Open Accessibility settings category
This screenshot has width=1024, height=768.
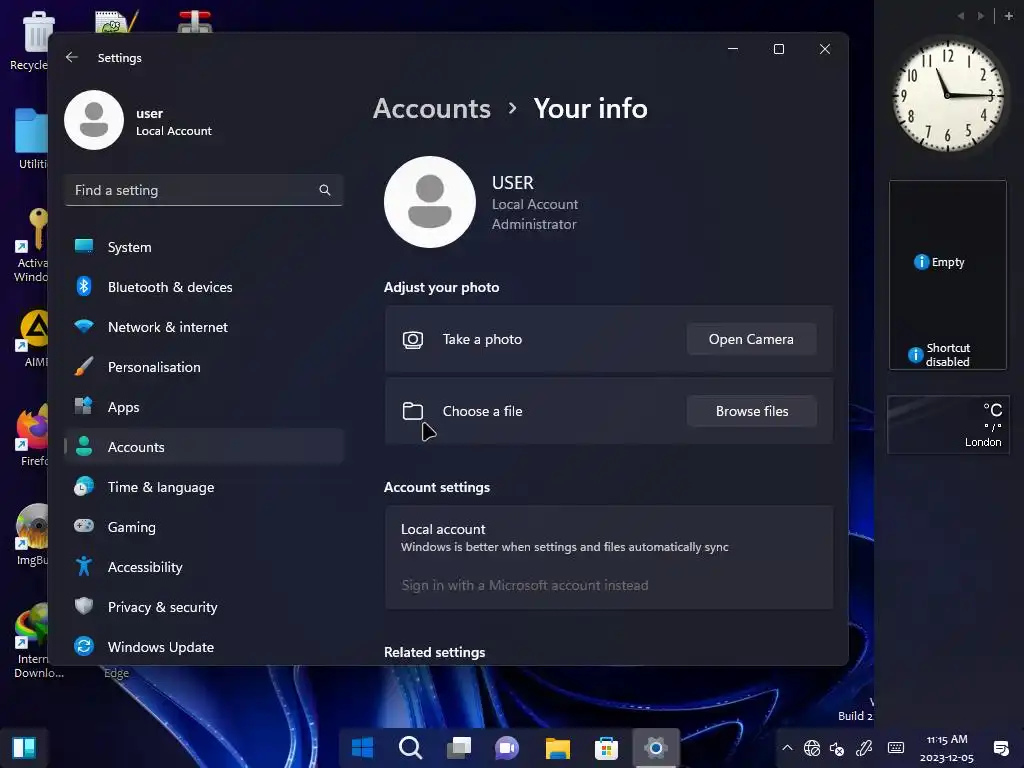tap(204, 567)
